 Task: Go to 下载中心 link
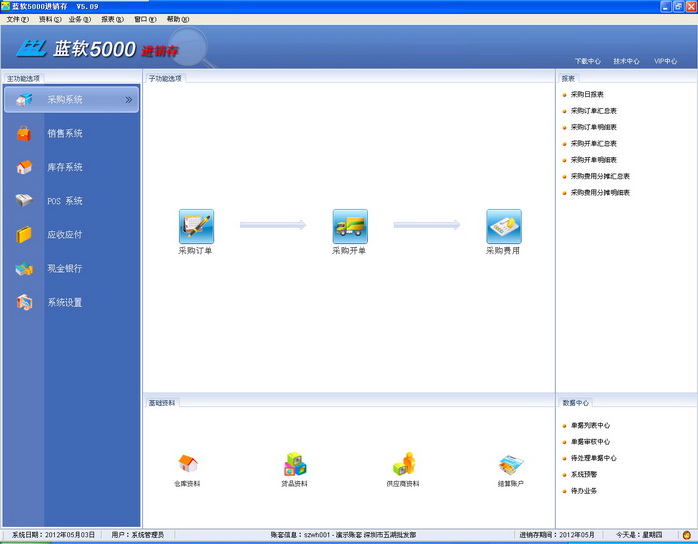(588, 61)
